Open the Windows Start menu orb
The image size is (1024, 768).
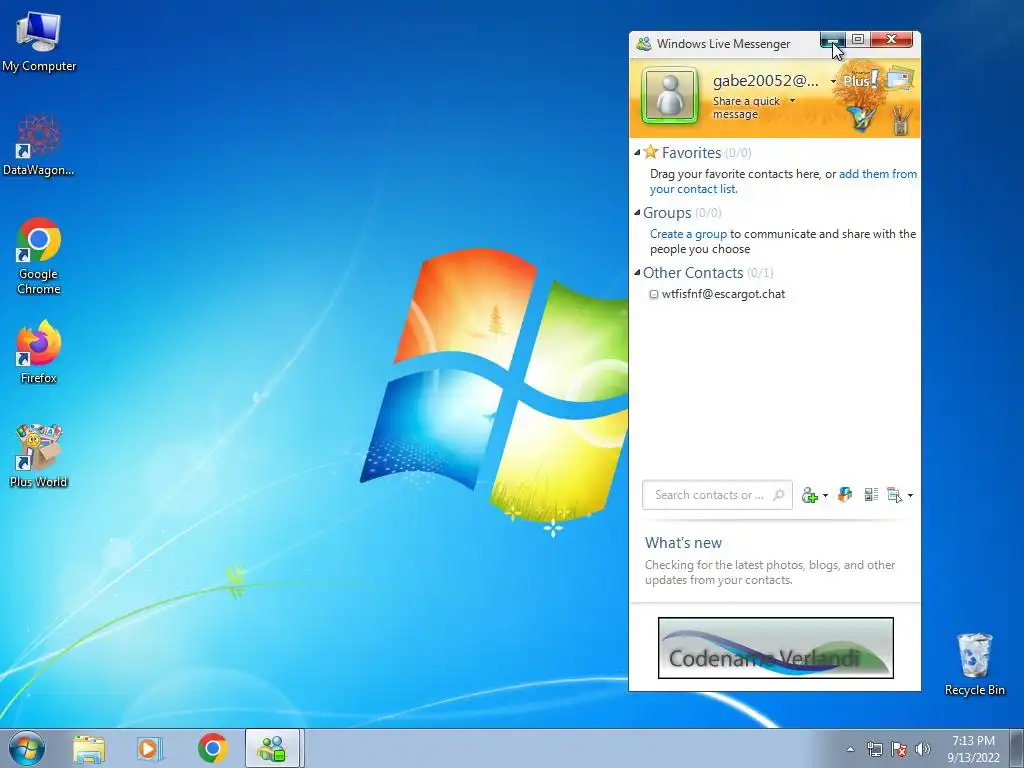click(x=27, y=748)
